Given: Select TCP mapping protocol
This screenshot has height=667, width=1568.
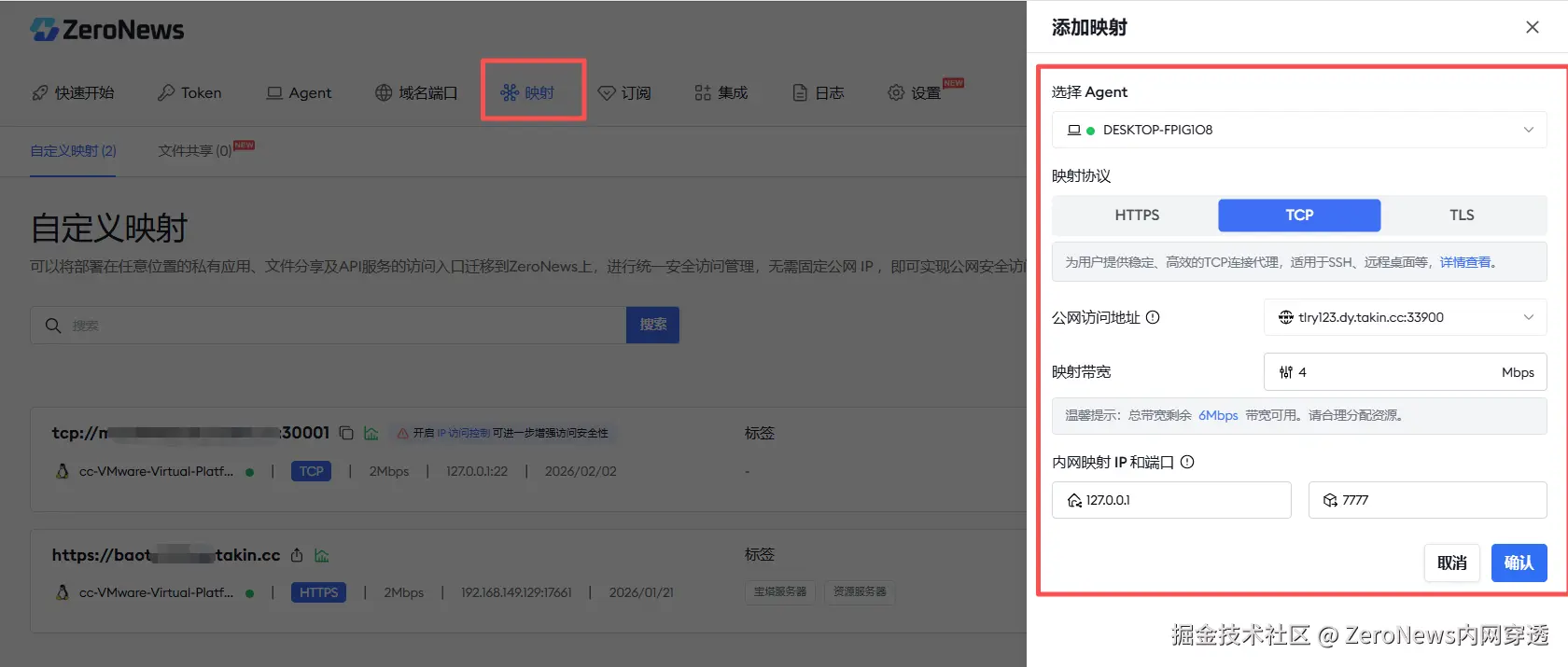Looking at the screenshot, I should click(1299, 215).
